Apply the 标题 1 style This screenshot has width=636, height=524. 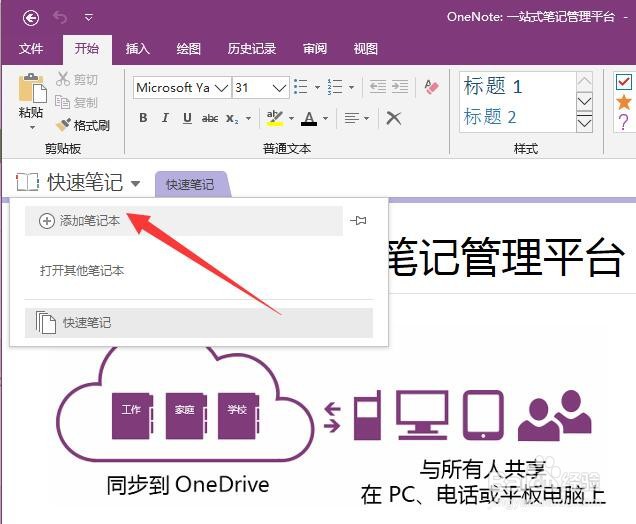pyautogui.click(x=493, y=86)
